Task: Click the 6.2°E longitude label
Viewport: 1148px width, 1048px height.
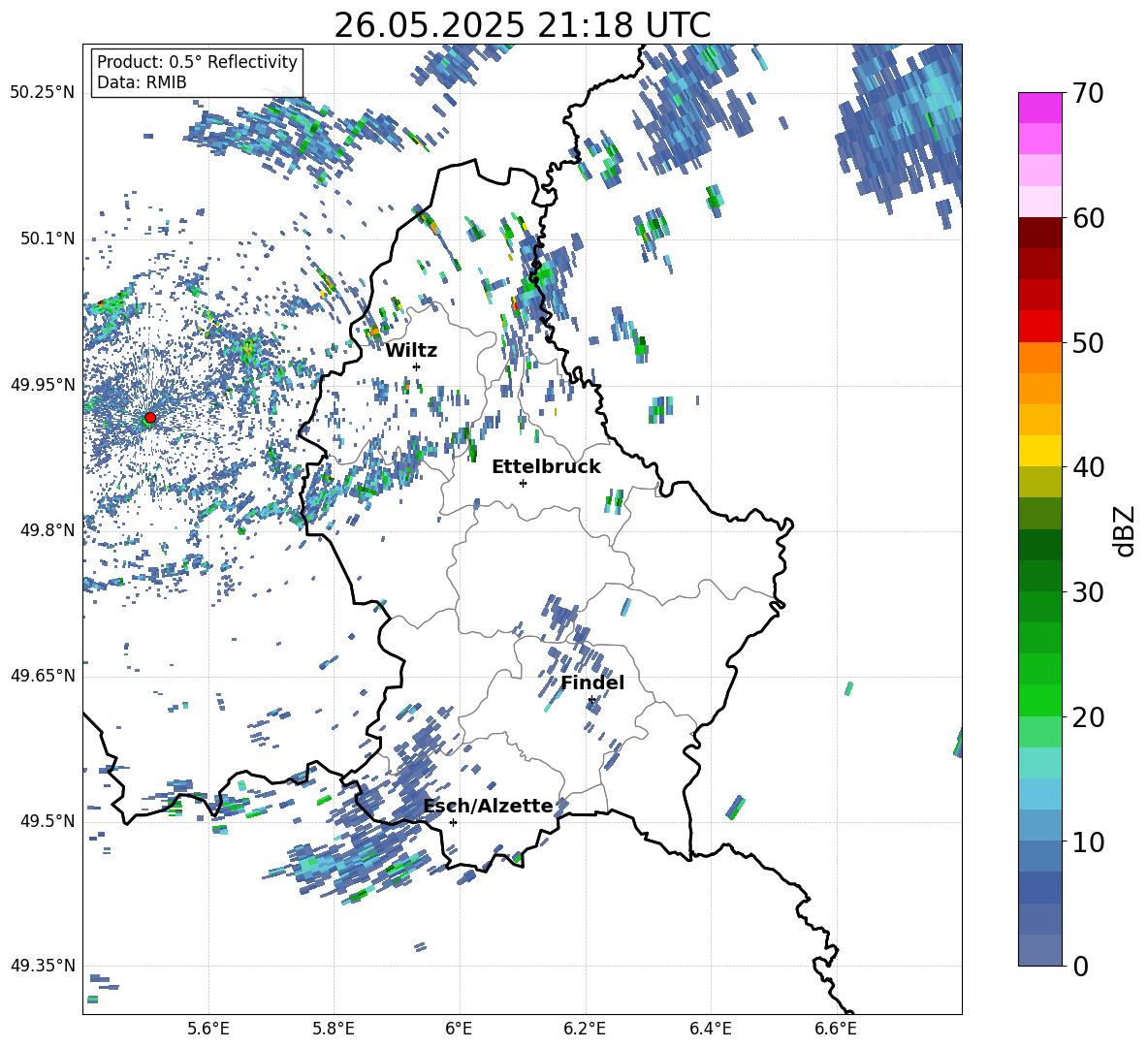Action: (585, 1029)
